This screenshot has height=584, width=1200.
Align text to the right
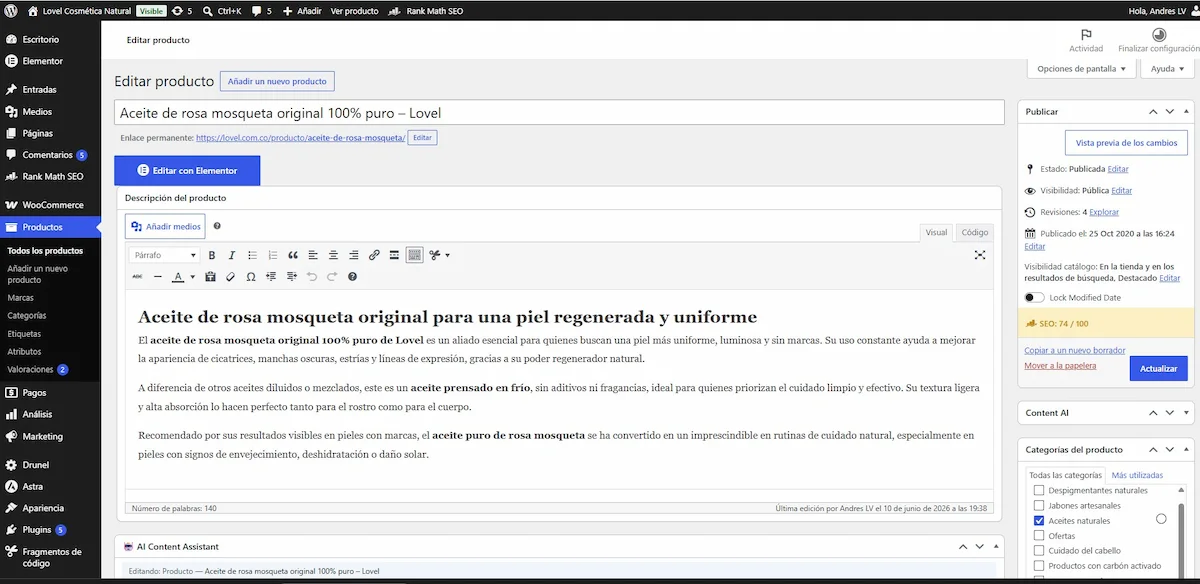click(x=354, y=255)
